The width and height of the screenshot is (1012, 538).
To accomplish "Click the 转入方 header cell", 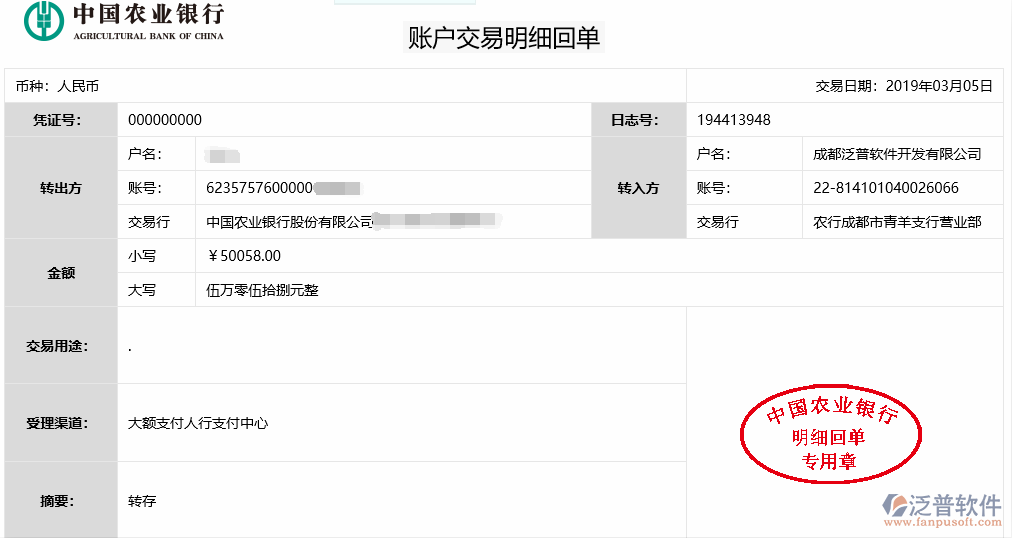I will pyautogui.click(x=638, y=188).
